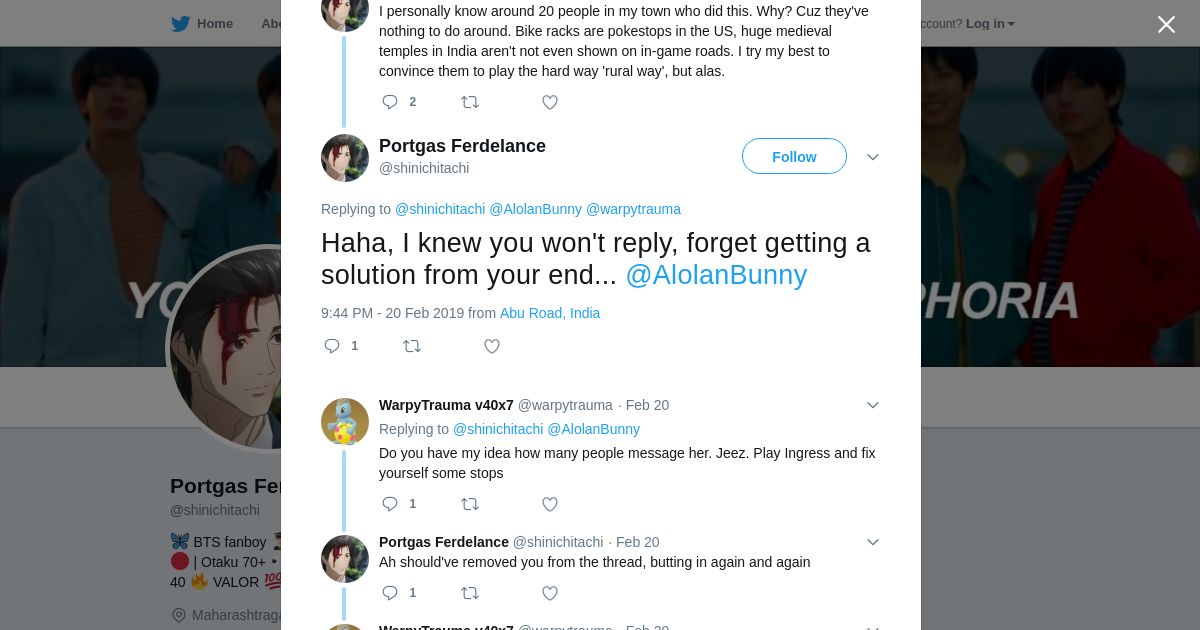Image resolution: width=1200 pixels, height=630 pixels.
Task: Open WarpyTrauma's profile avatar
Action: point(345,422)
